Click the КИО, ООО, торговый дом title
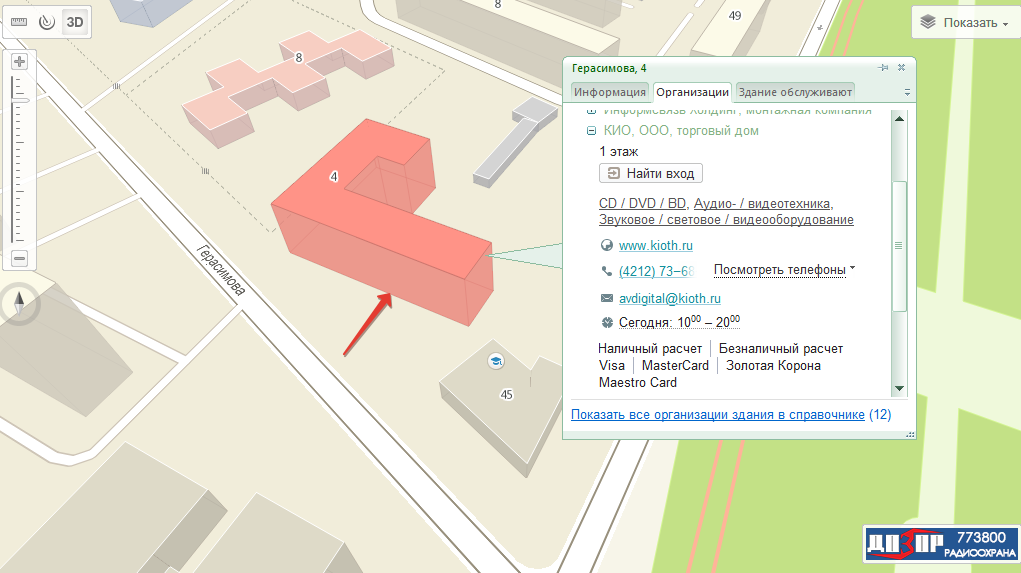The width and height of the screenshot is (1021, 573). click(x=681, y=131)
